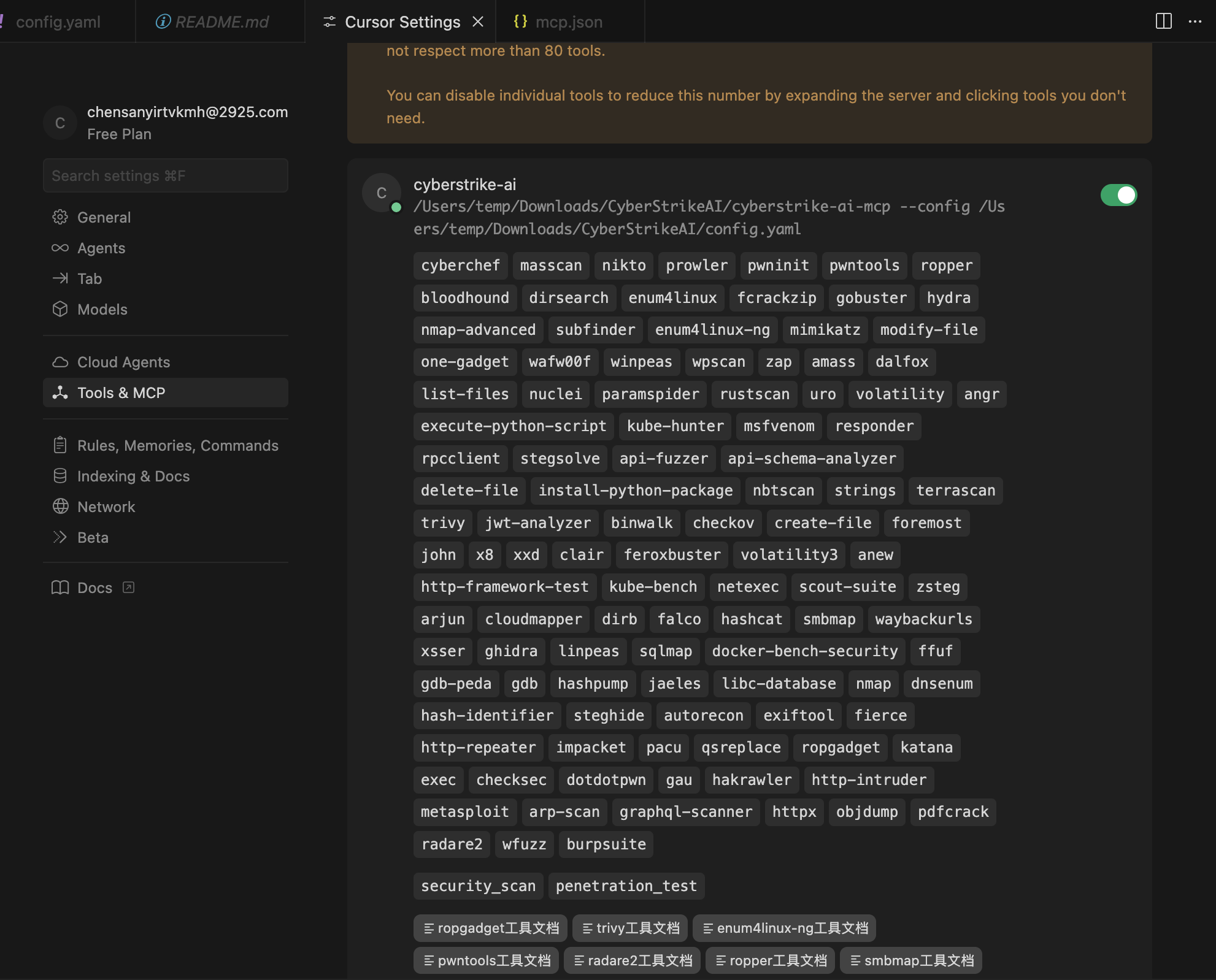Click the penetration_test prompt chip
The width and height of the screenshot is (1216, 980).
click(626, 886)
